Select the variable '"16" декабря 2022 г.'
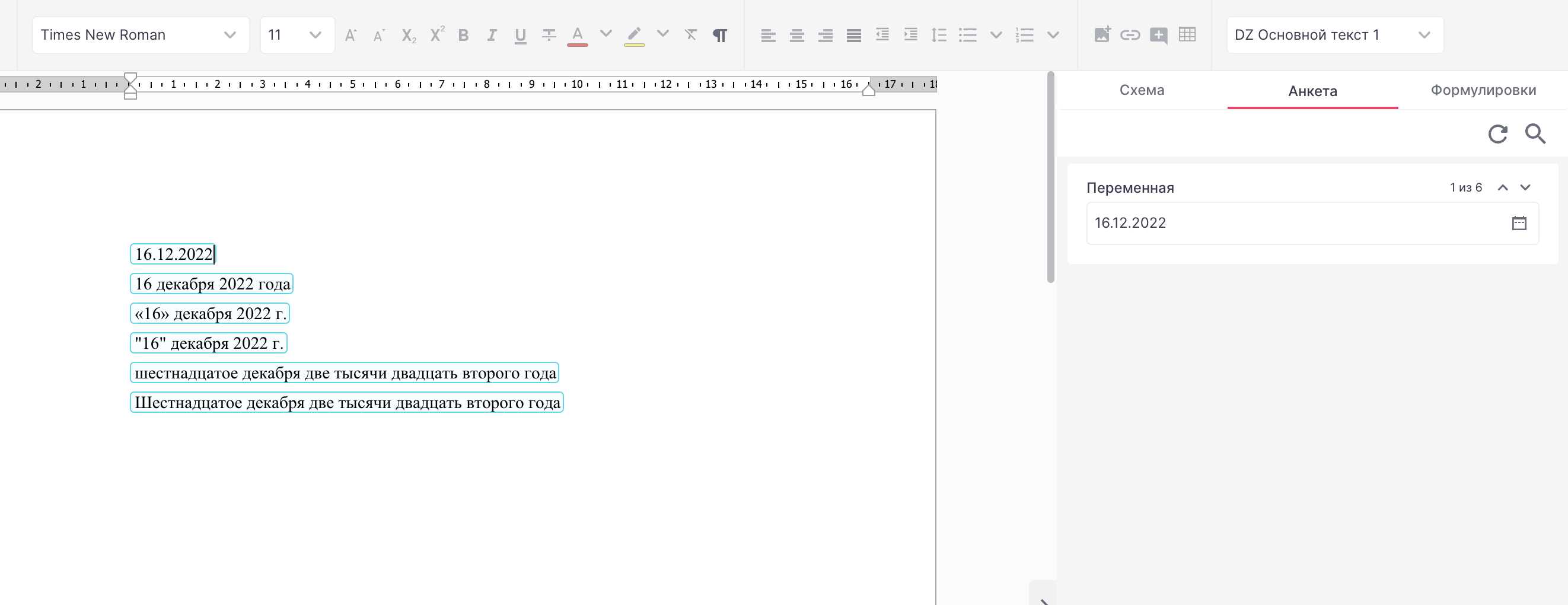This screenshot has width=1568, height=605. click(x=209, y=343)
